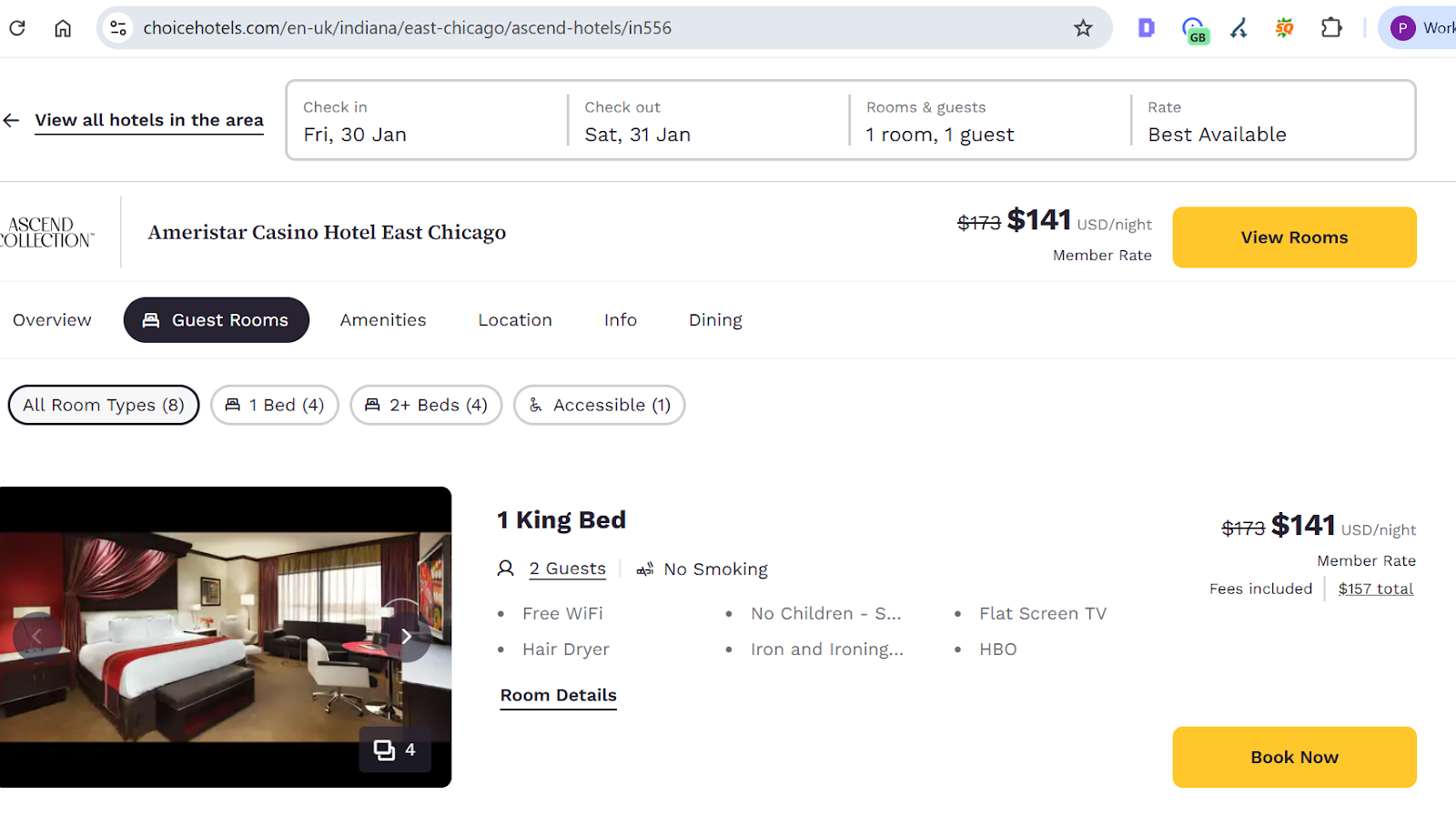Click the back arrow beside View all hotels
Screen dimensions: 1456x815
click(x=11, y=120)
